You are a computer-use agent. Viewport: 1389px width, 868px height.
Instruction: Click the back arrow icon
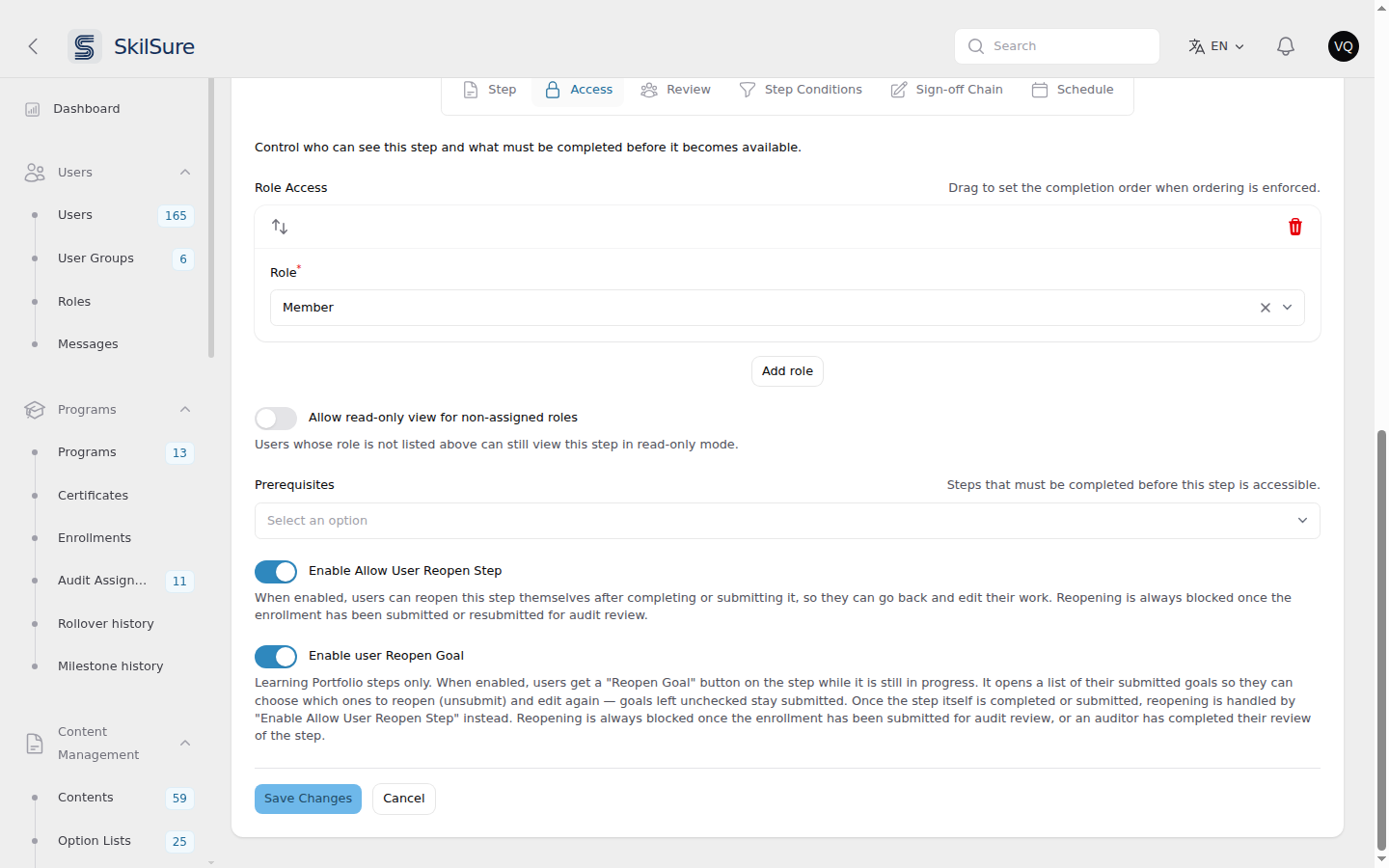click(x=33, y=46)
